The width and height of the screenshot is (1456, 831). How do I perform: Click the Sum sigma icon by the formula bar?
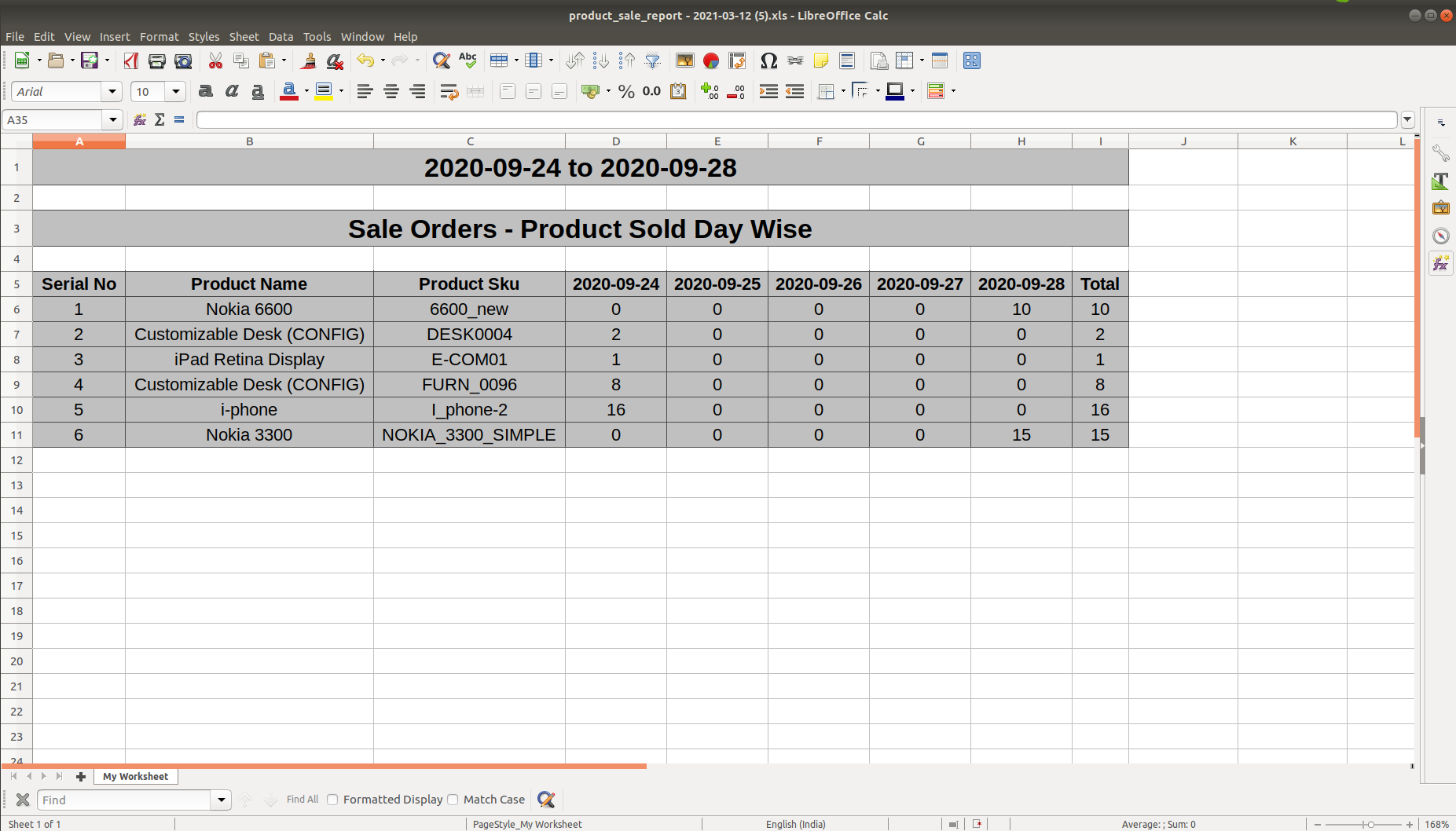tap(160, 119)
